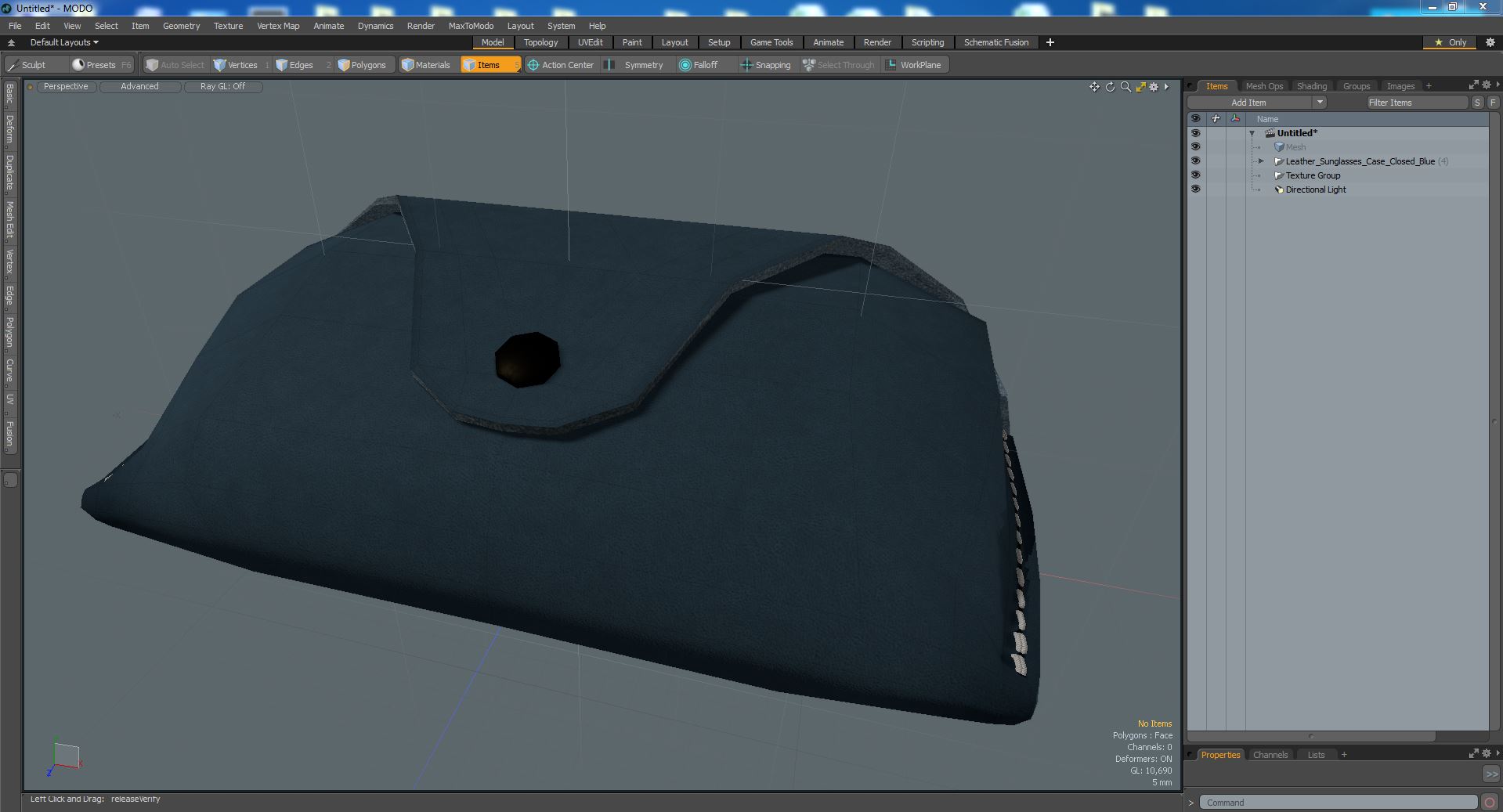Open the Advanced shading style menu
Viewport: 1503px width, 812px height.
[x=139, y=87]
